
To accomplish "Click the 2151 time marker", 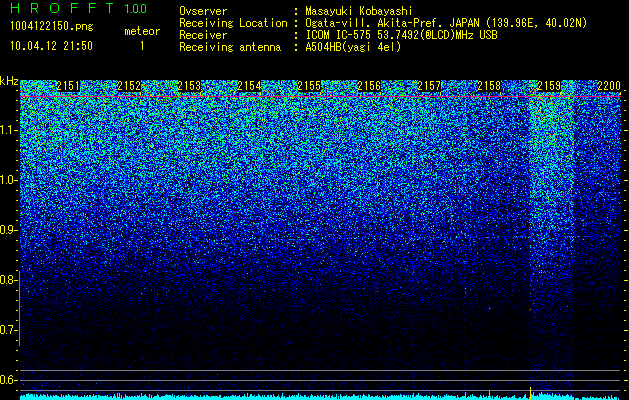I will click(x=68, y=86).
